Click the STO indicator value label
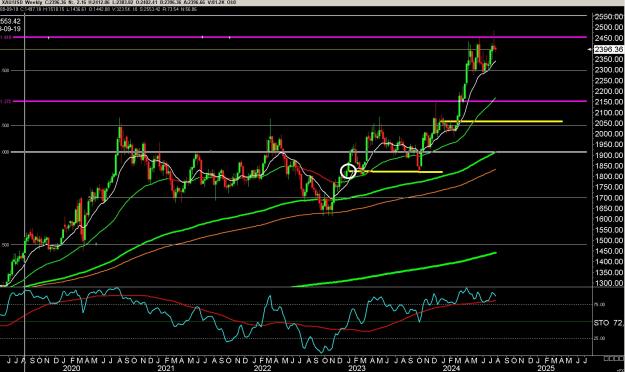625x372 pixels. [x=608, y=323]
